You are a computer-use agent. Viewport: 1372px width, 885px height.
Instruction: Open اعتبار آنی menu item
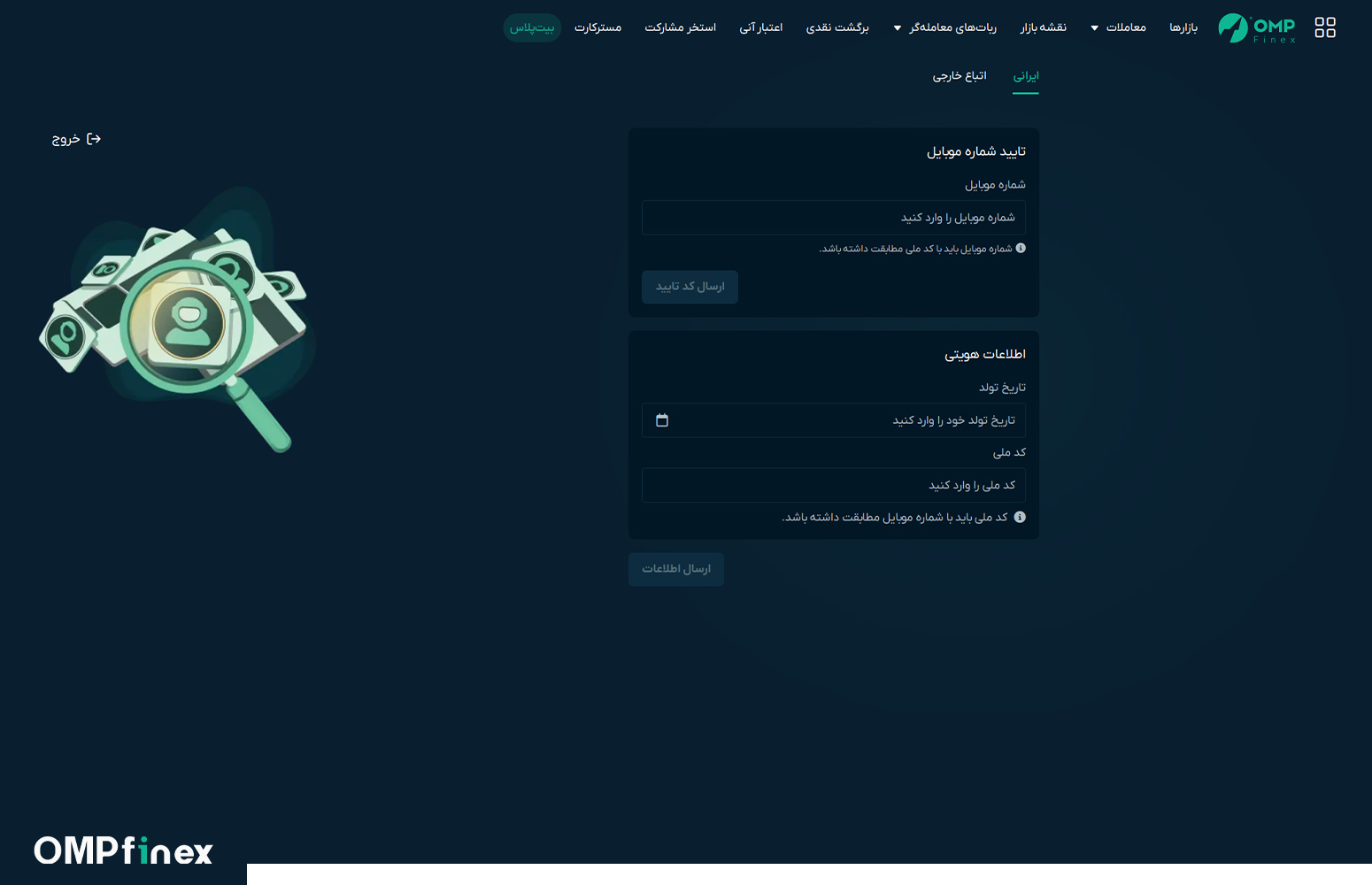coord(761,27)
